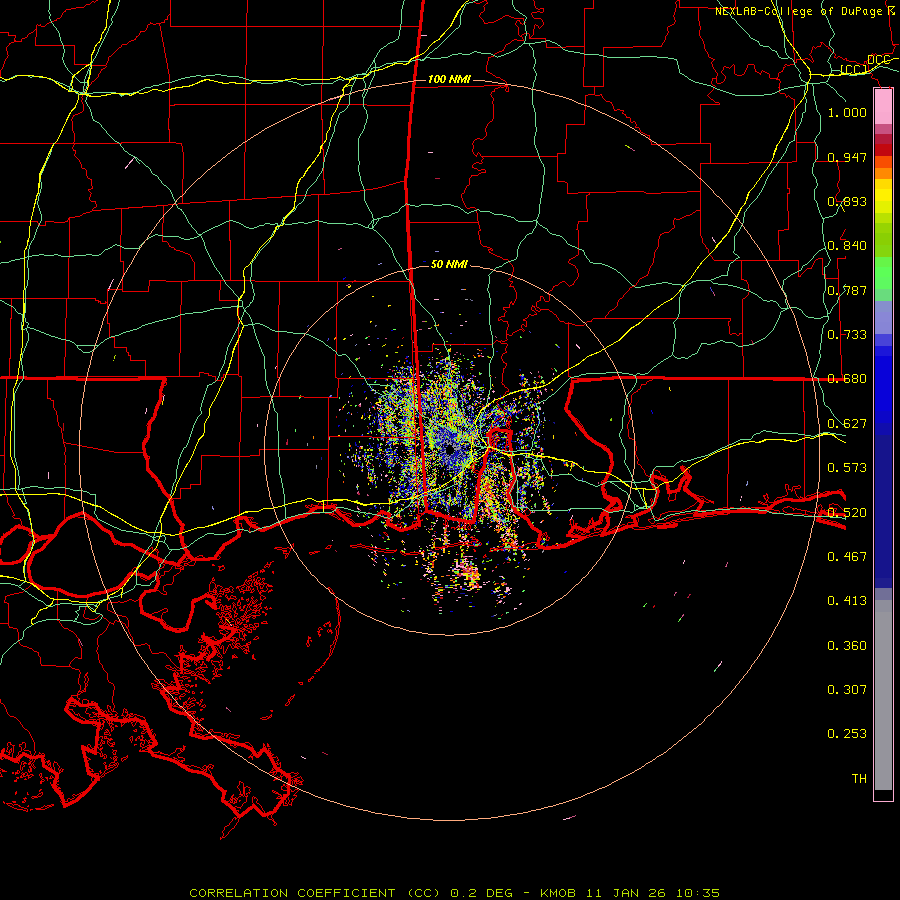
Task: Click the dark radar site center dot
Action: [449, 451]
